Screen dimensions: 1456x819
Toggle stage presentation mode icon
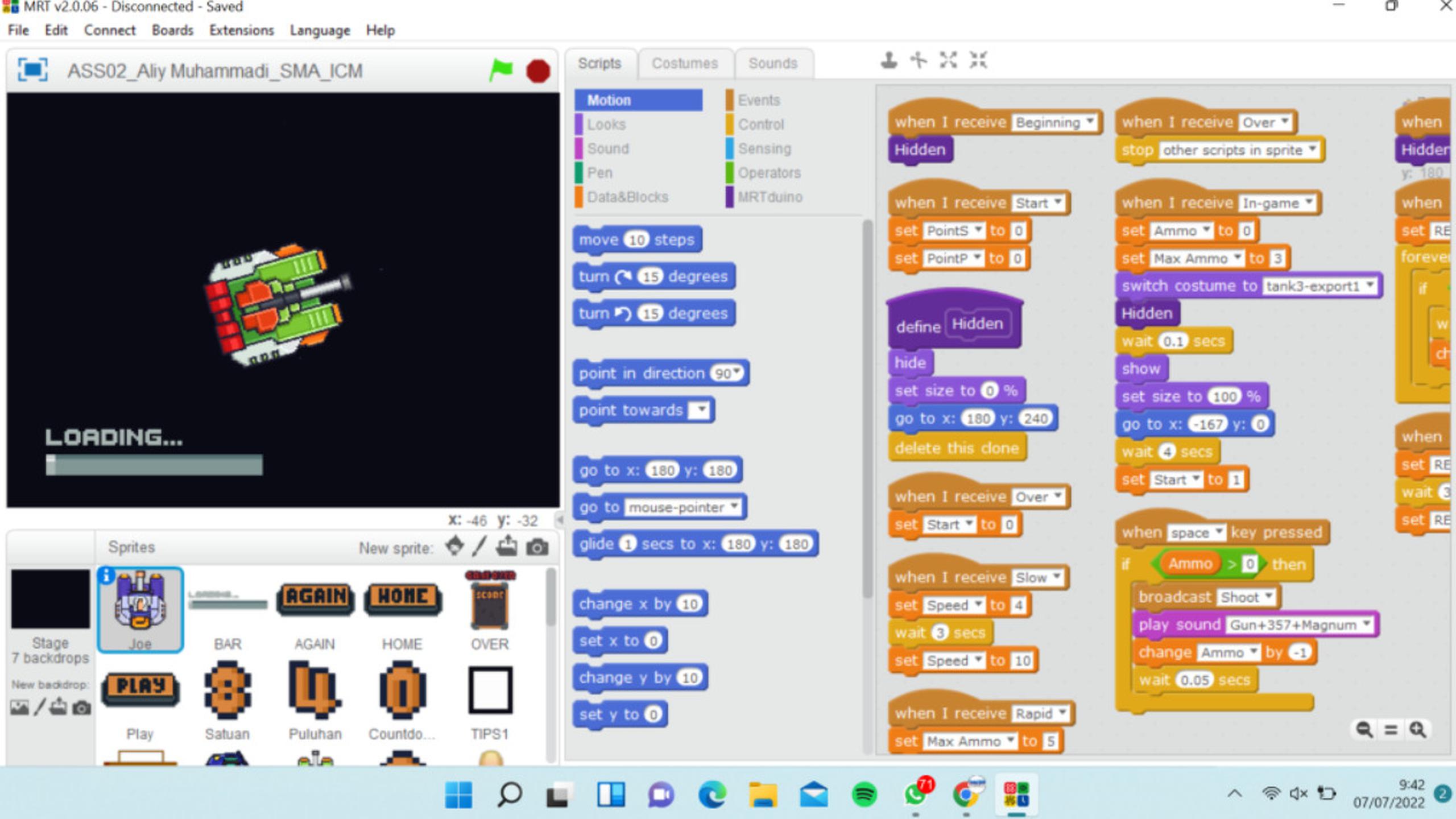(x=32, y=70)
